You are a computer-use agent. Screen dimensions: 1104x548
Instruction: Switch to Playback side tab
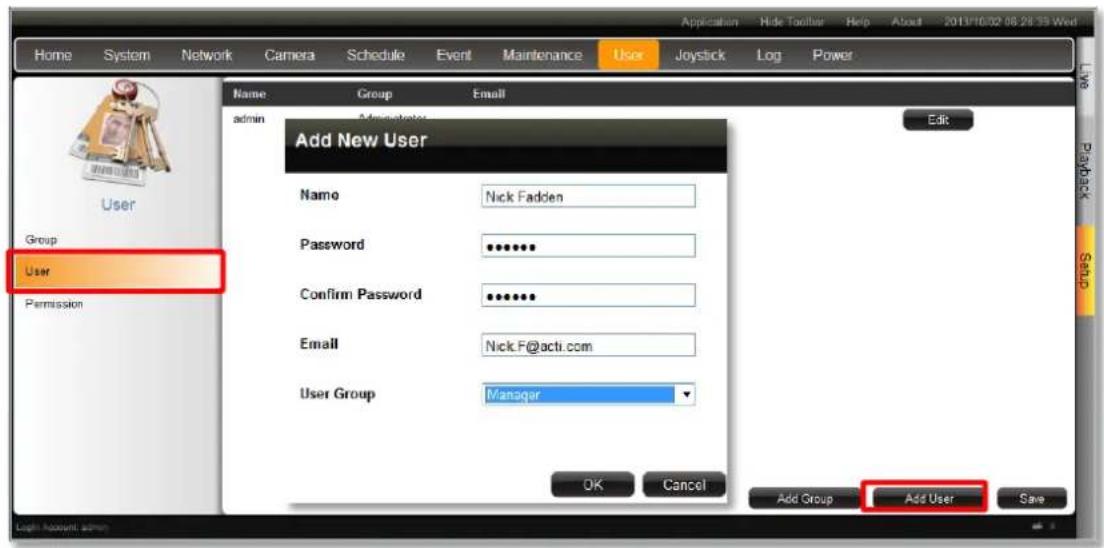coord(1085,169)
